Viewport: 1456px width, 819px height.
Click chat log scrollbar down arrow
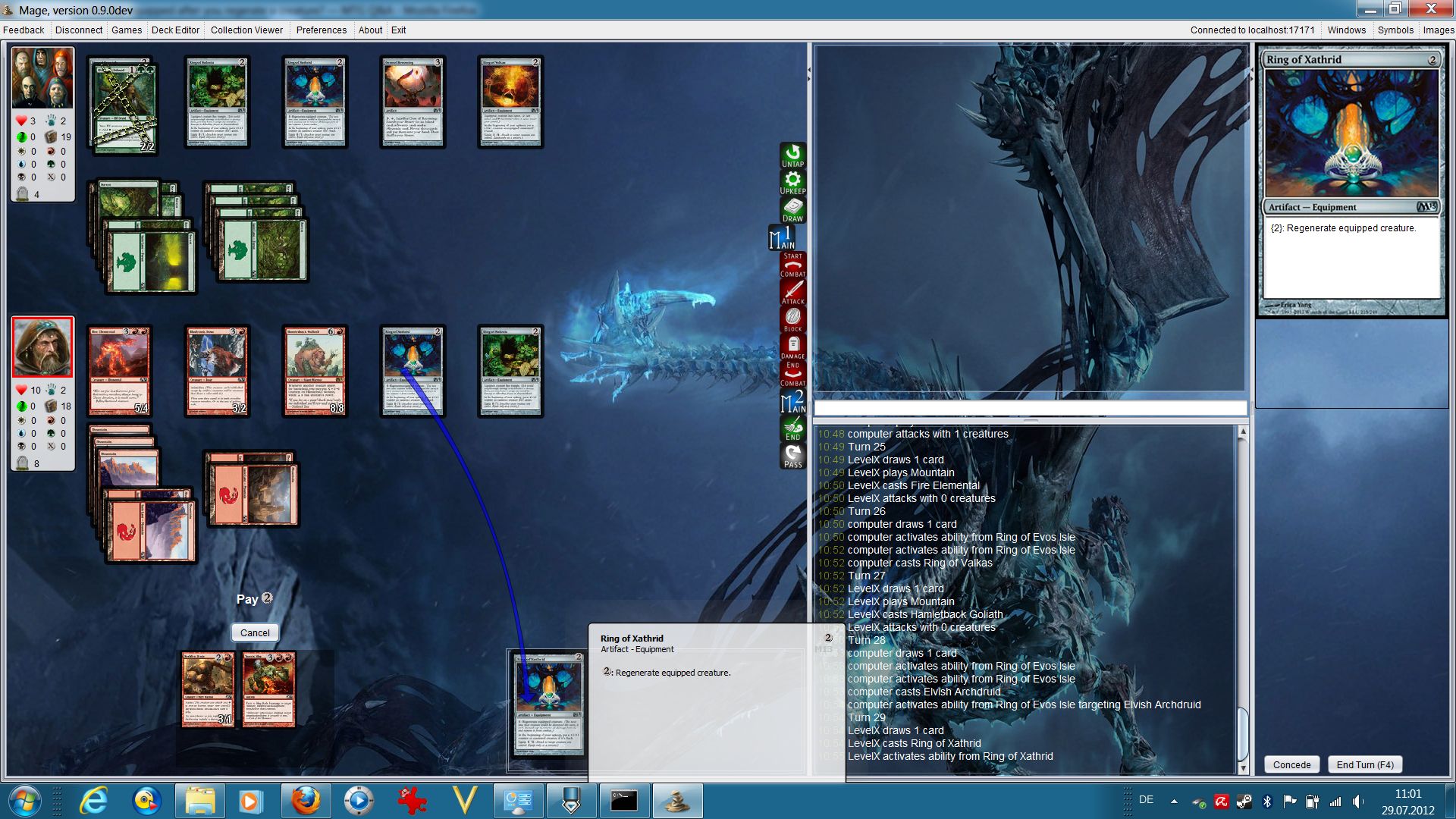(1242, 768)
